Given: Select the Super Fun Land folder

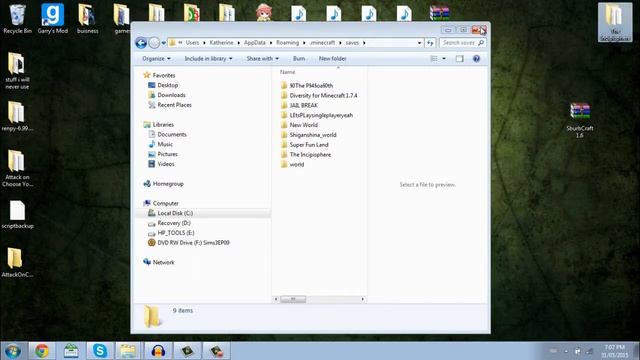Looking at the screenshot, I should [x=309, y=144].
